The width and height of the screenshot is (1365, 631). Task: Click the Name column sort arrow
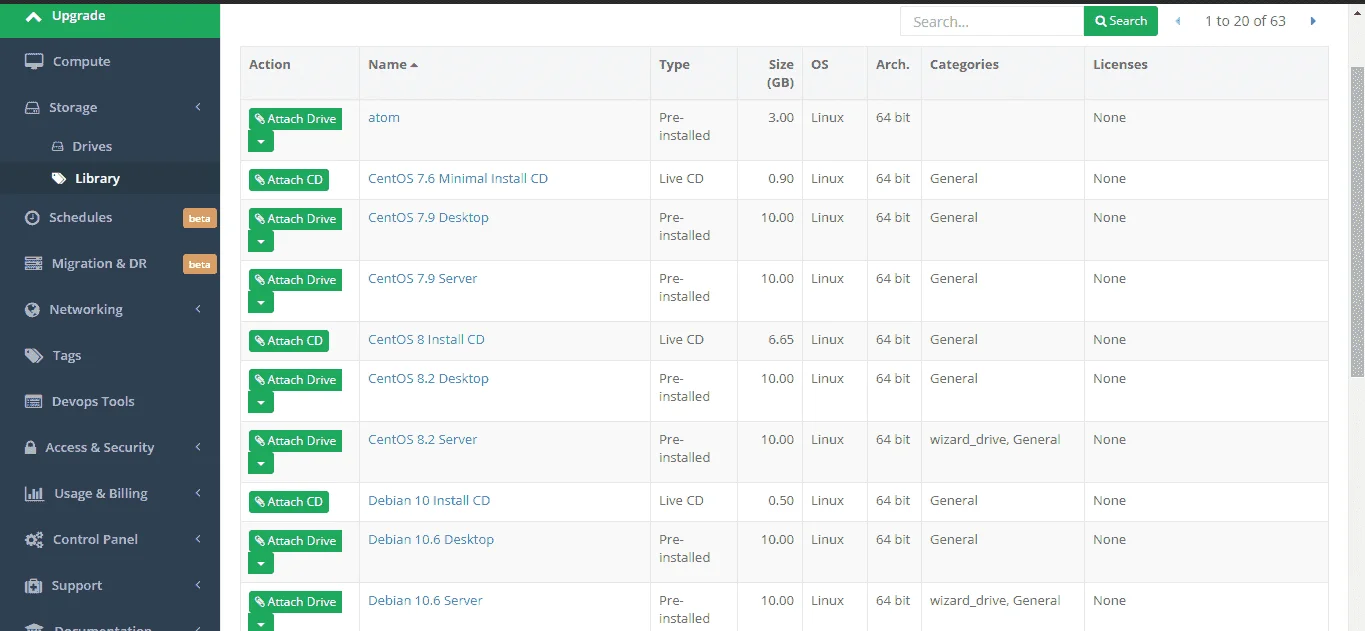click(414, 65)
